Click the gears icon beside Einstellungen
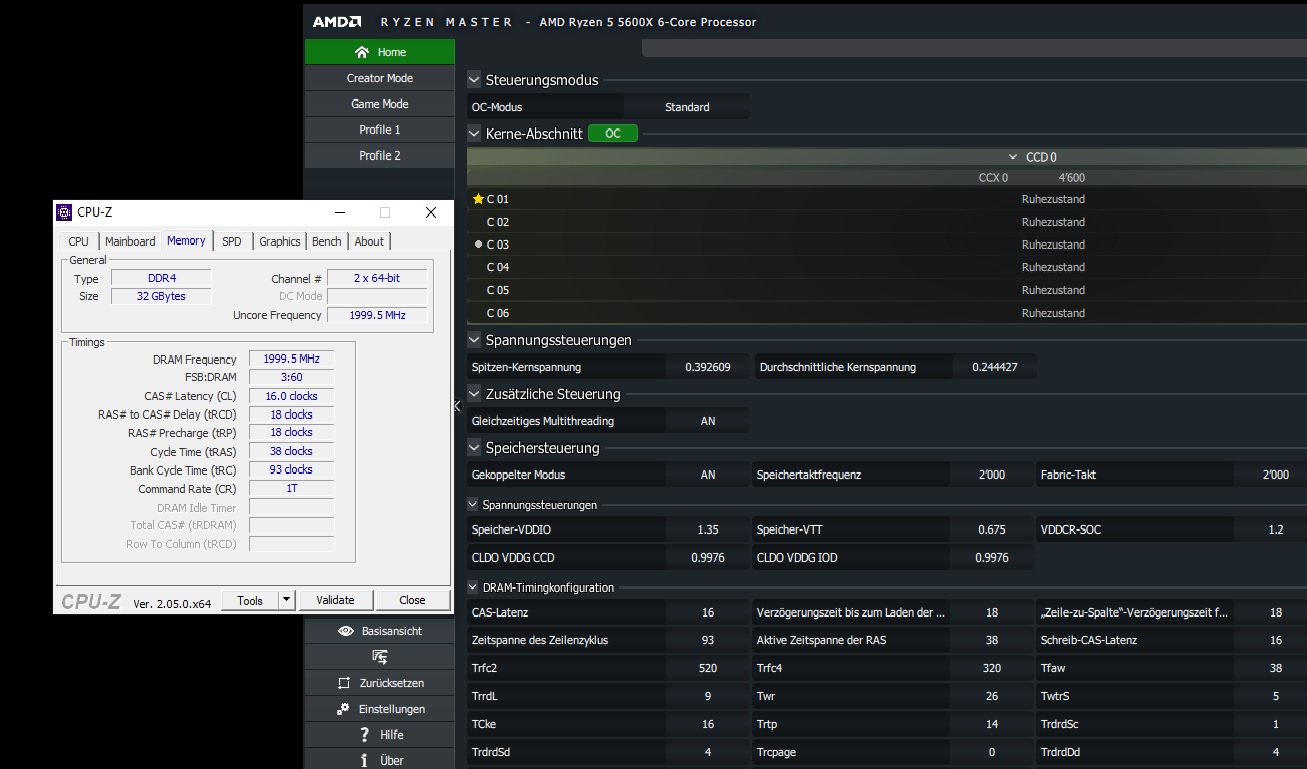 tap(342, 709)
